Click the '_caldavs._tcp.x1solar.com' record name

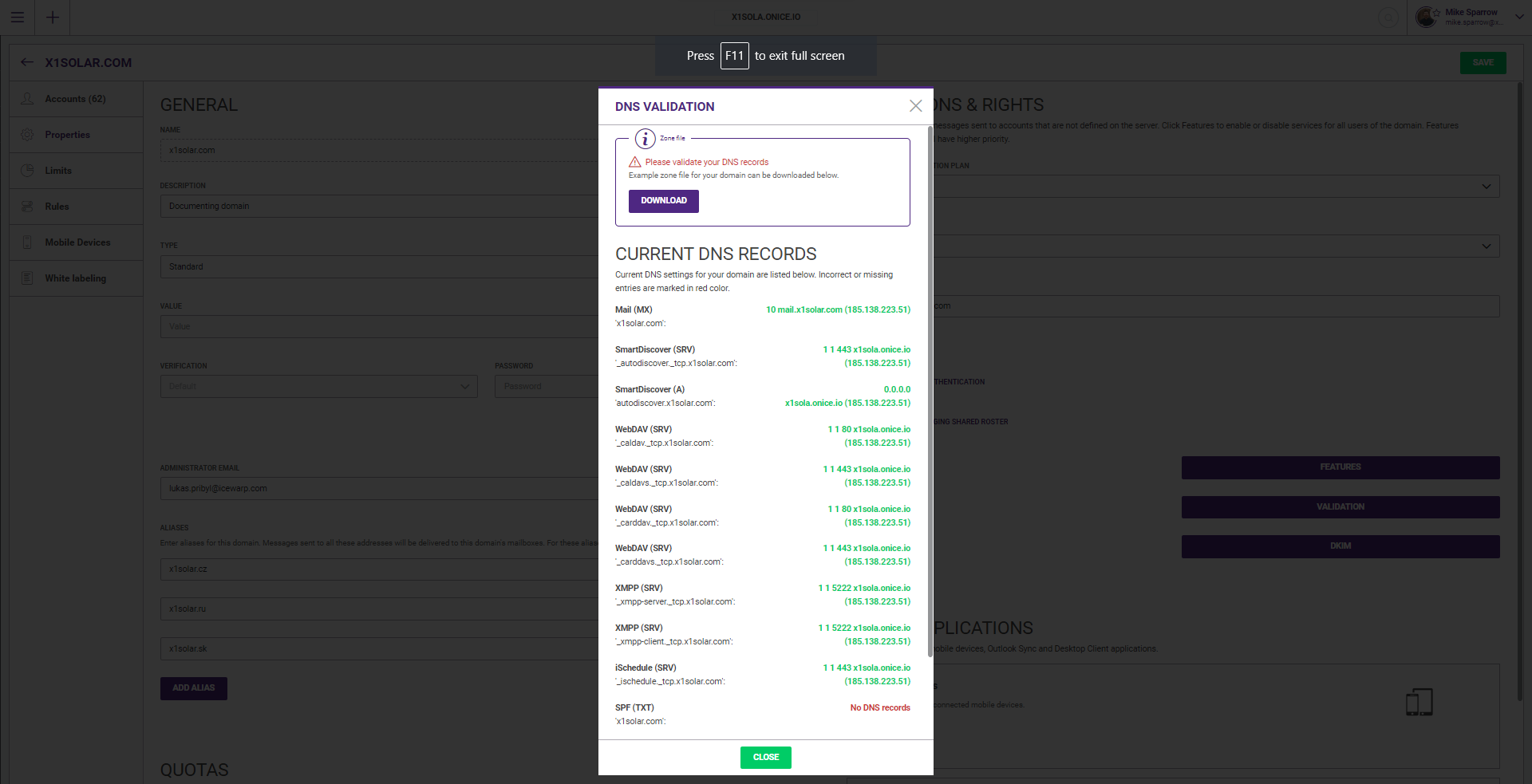tap(666, 483)
